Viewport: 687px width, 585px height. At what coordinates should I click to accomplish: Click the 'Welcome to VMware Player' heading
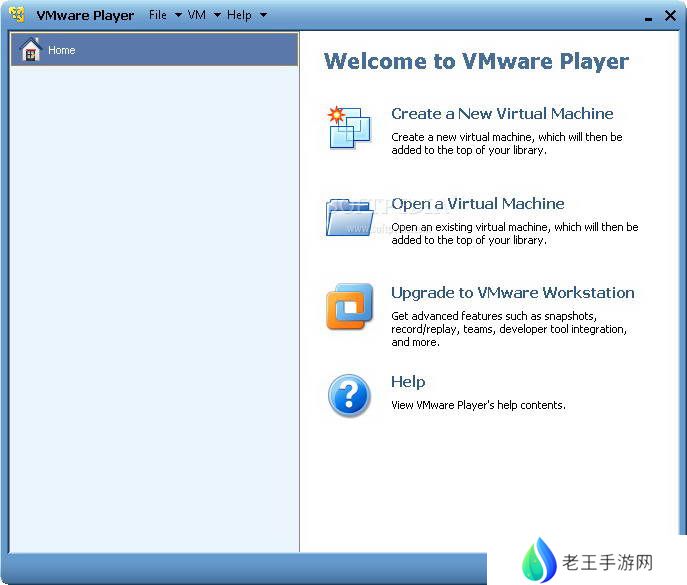pyautogui.click(x=476, y=61)
